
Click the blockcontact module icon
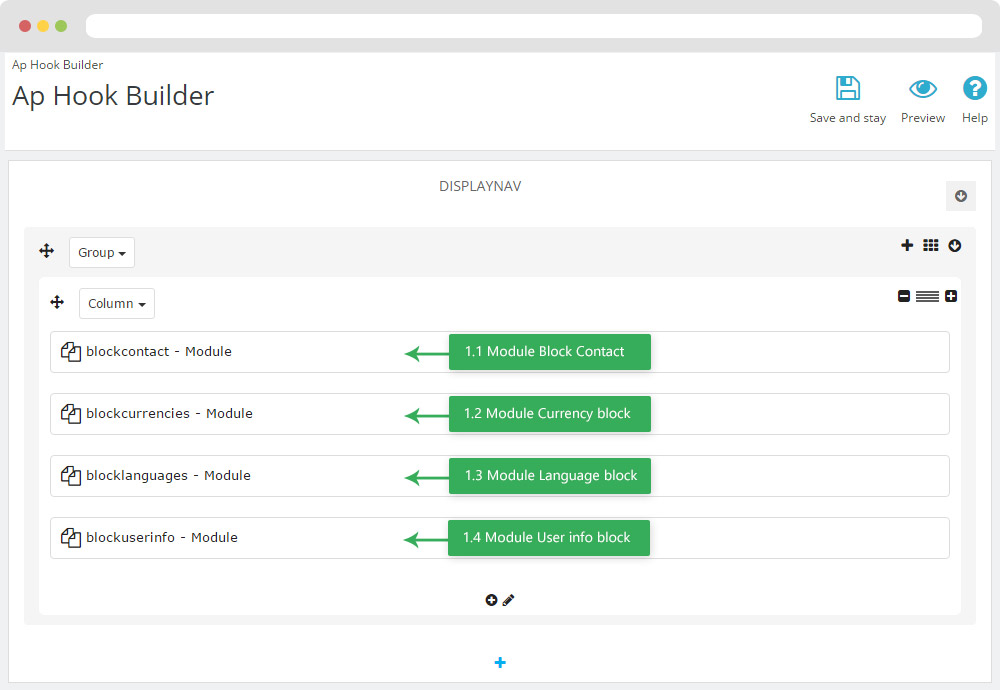(71, 351)
